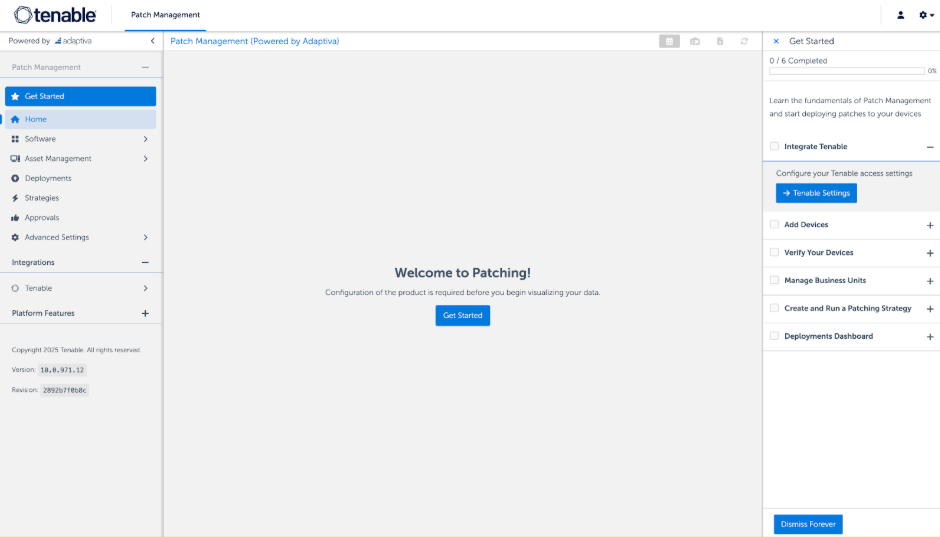Click the Tenable Settings button
940x537 pixels.
click(x=816, y=193)
